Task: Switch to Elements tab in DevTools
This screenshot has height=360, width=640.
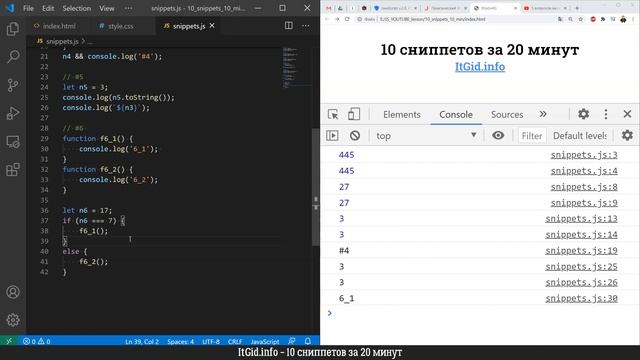Action: tap(402, 115)
